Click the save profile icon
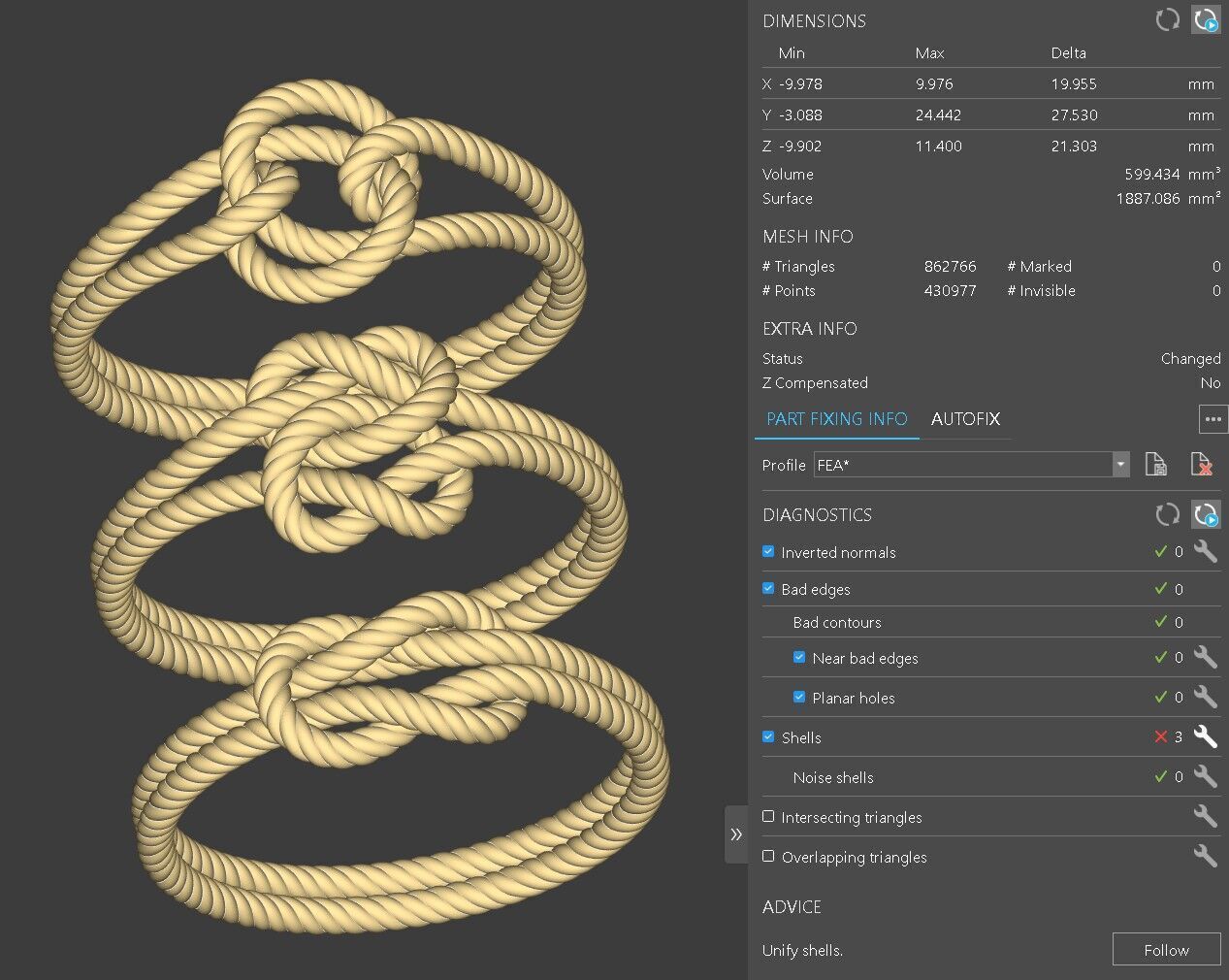Image resolution: width=1229 pixels, height=980 pixels. pyautogui.click(x=1155, y=464)
